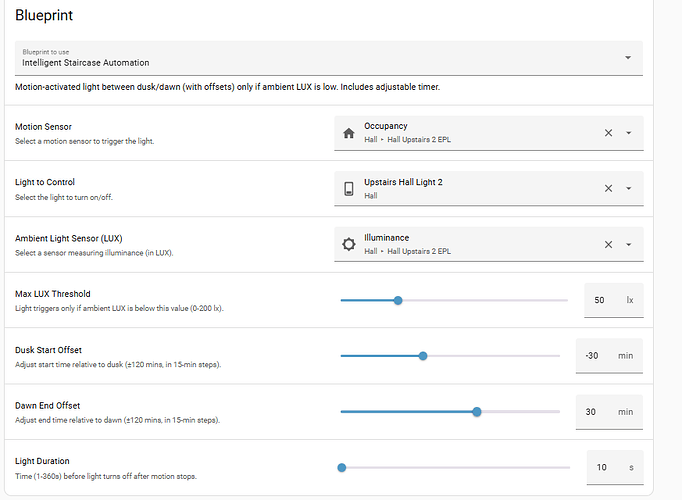
Task: Open the Blueprint to use dropdown
Action: pyautogui.click(x=628, y=58)
